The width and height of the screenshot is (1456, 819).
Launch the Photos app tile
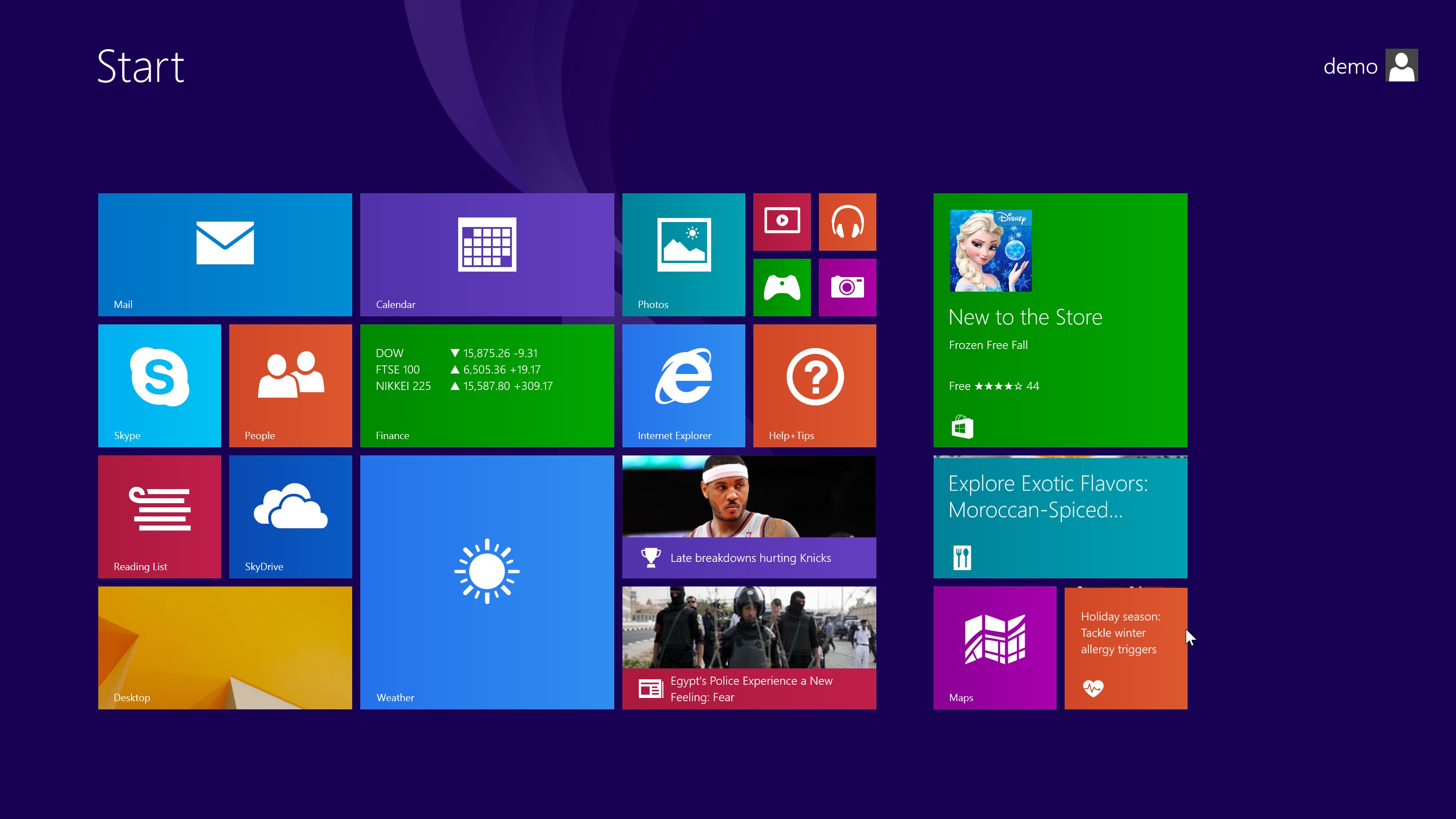pyautogui.click(x=683, y=254)
